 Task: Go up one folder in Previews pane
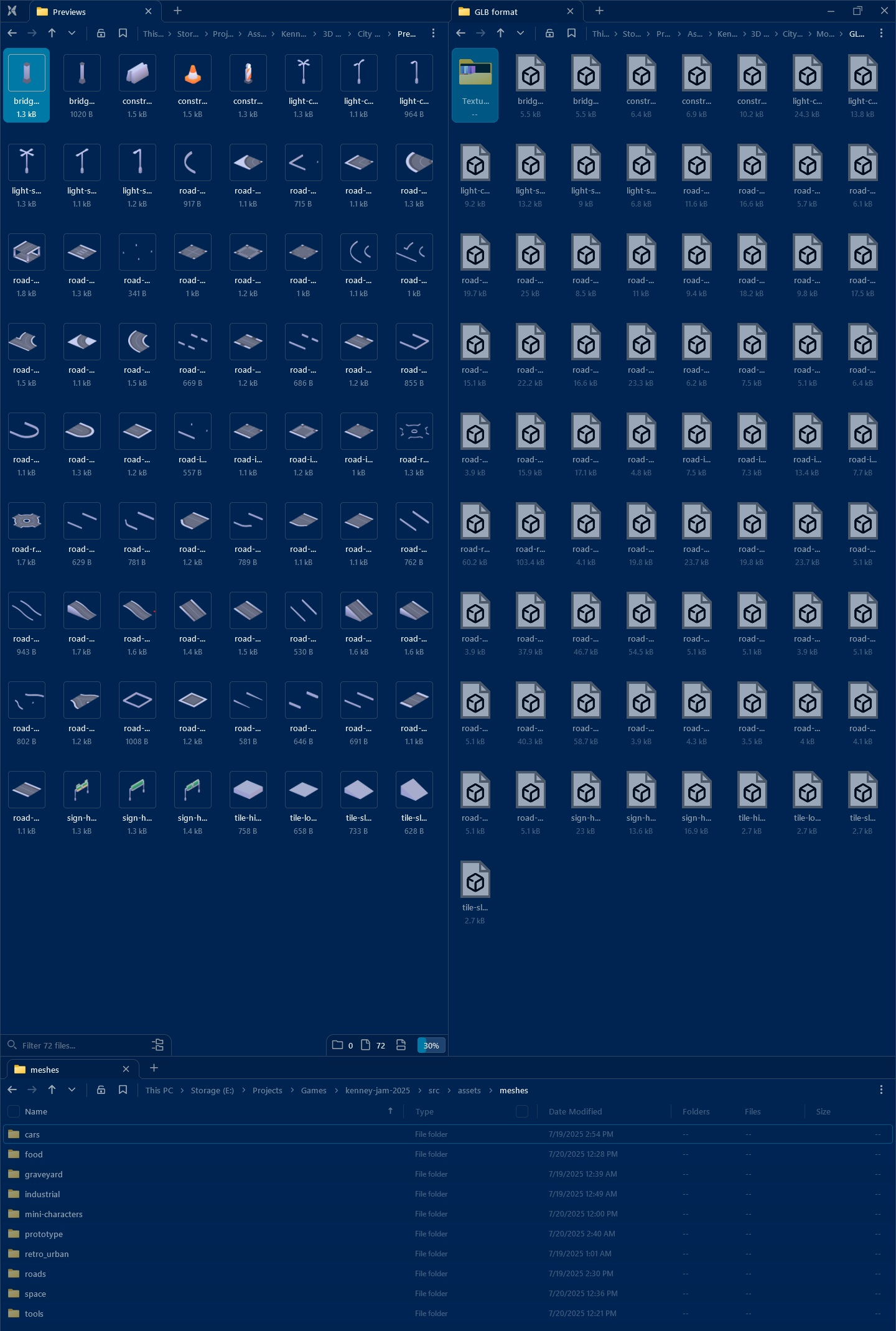point(52,33)
